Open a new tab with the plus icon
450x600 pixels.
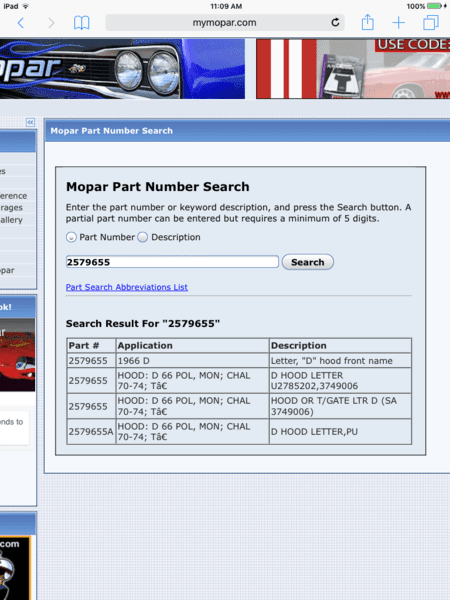[x=399, y=23]
